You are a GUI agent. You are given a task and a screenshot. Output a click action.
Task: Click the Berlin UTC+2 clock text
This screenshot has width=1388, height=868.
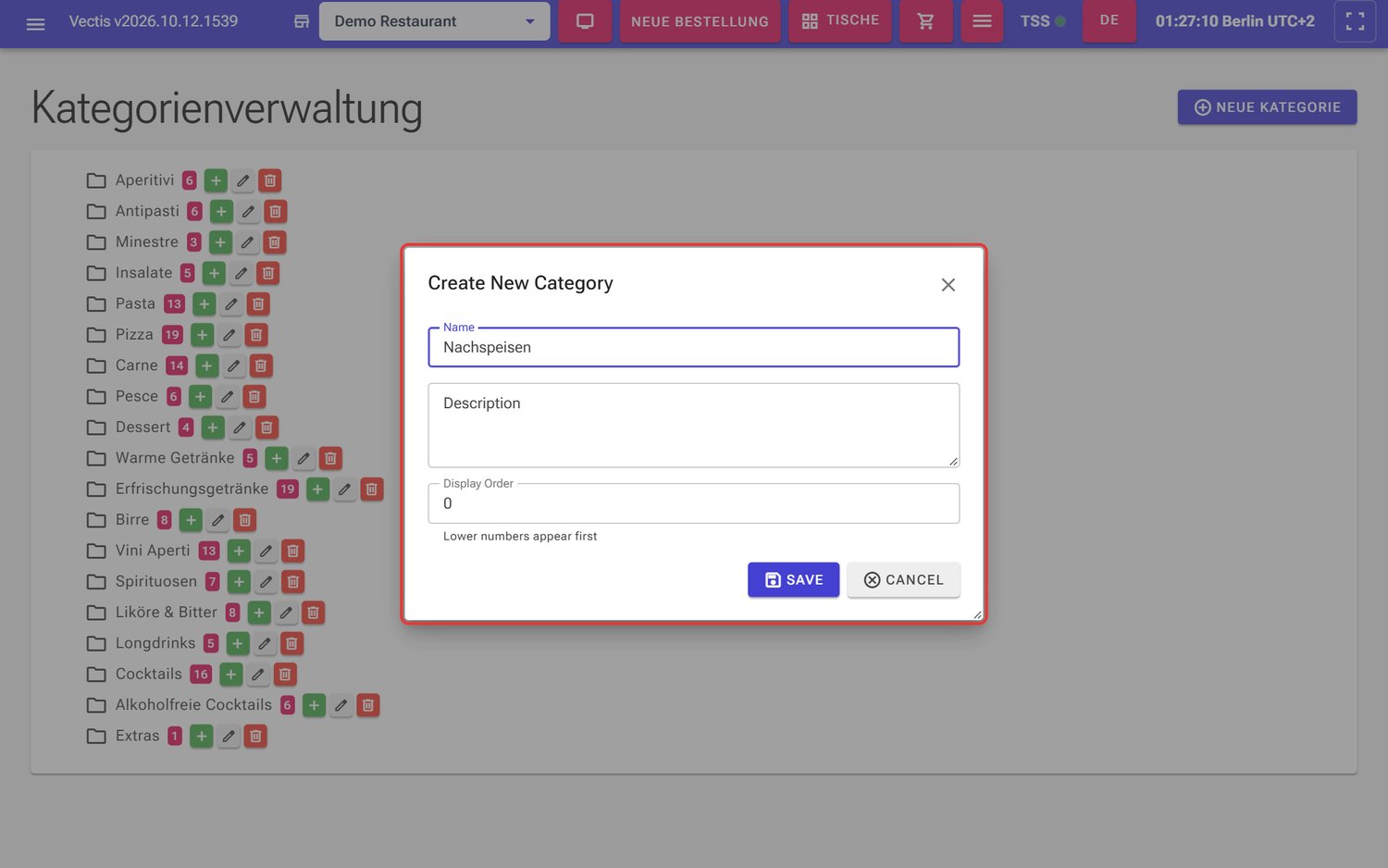[1234, 21]
